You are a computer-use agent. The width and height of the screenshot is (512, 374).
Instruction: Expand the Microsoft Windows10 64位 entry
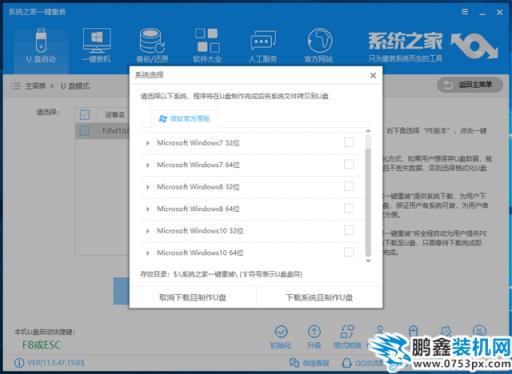tap(148, 253)
